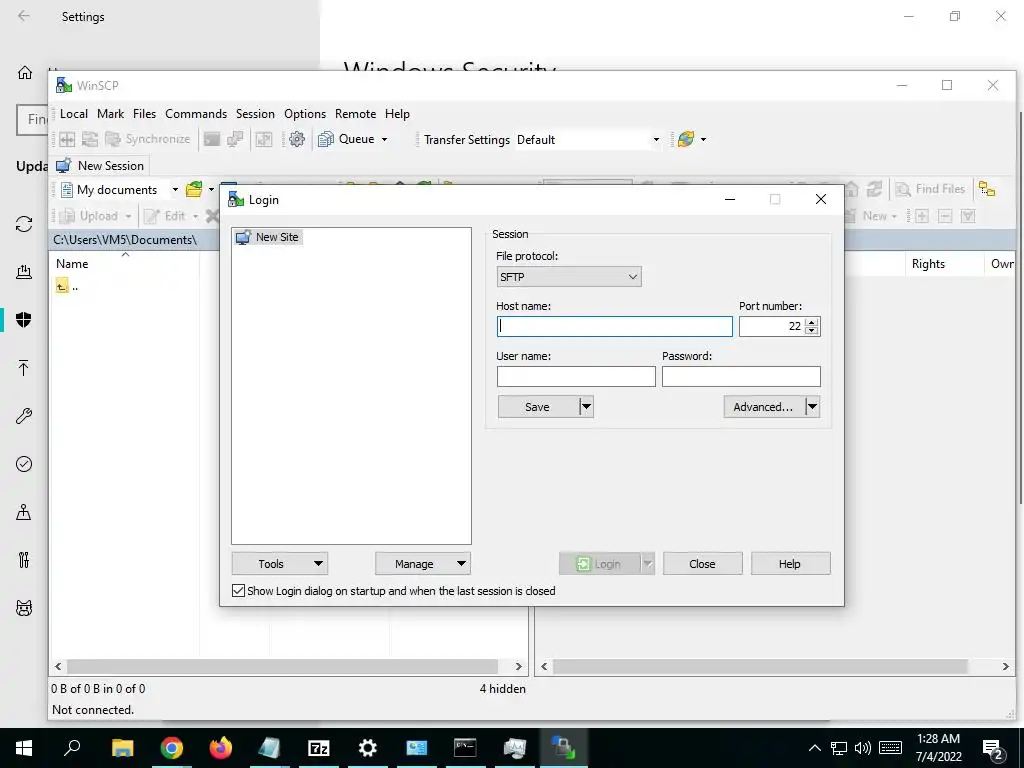
Task: Open the Options menu
Action: tap(305, 114)
